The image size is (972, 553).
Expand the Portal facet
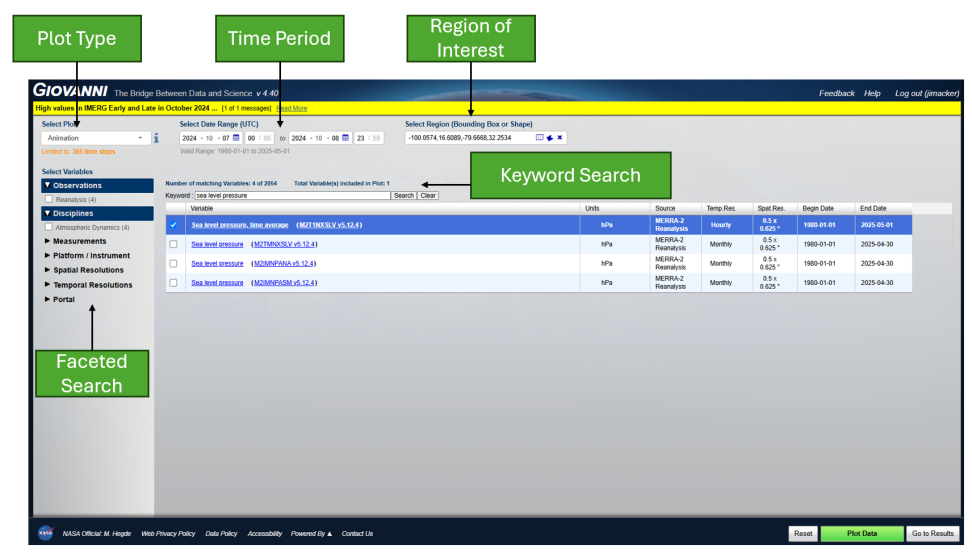point(60,299)
